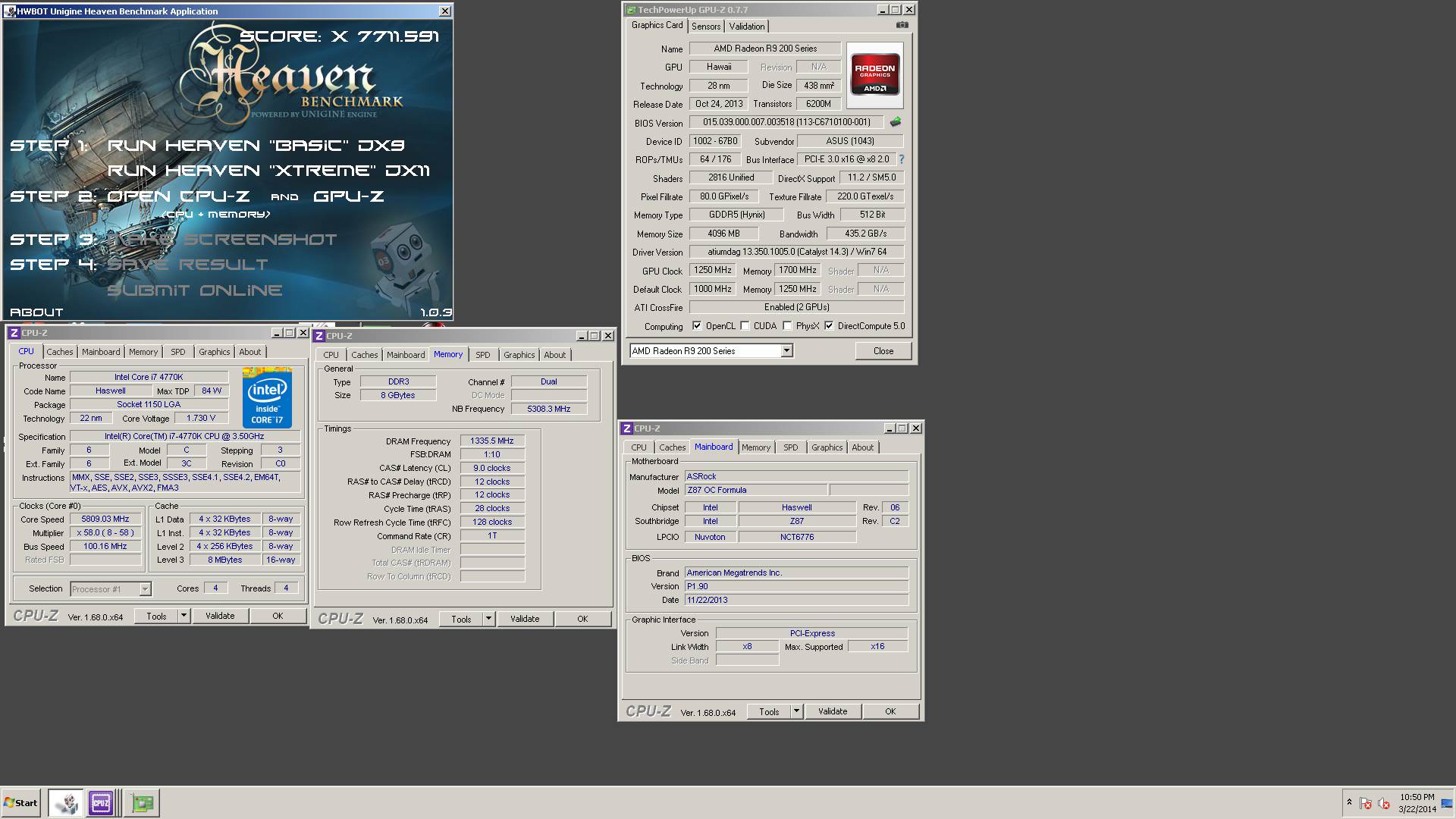
Task: Click the BIOS save chip icon in GPU-Z
Action: [896, 121]
